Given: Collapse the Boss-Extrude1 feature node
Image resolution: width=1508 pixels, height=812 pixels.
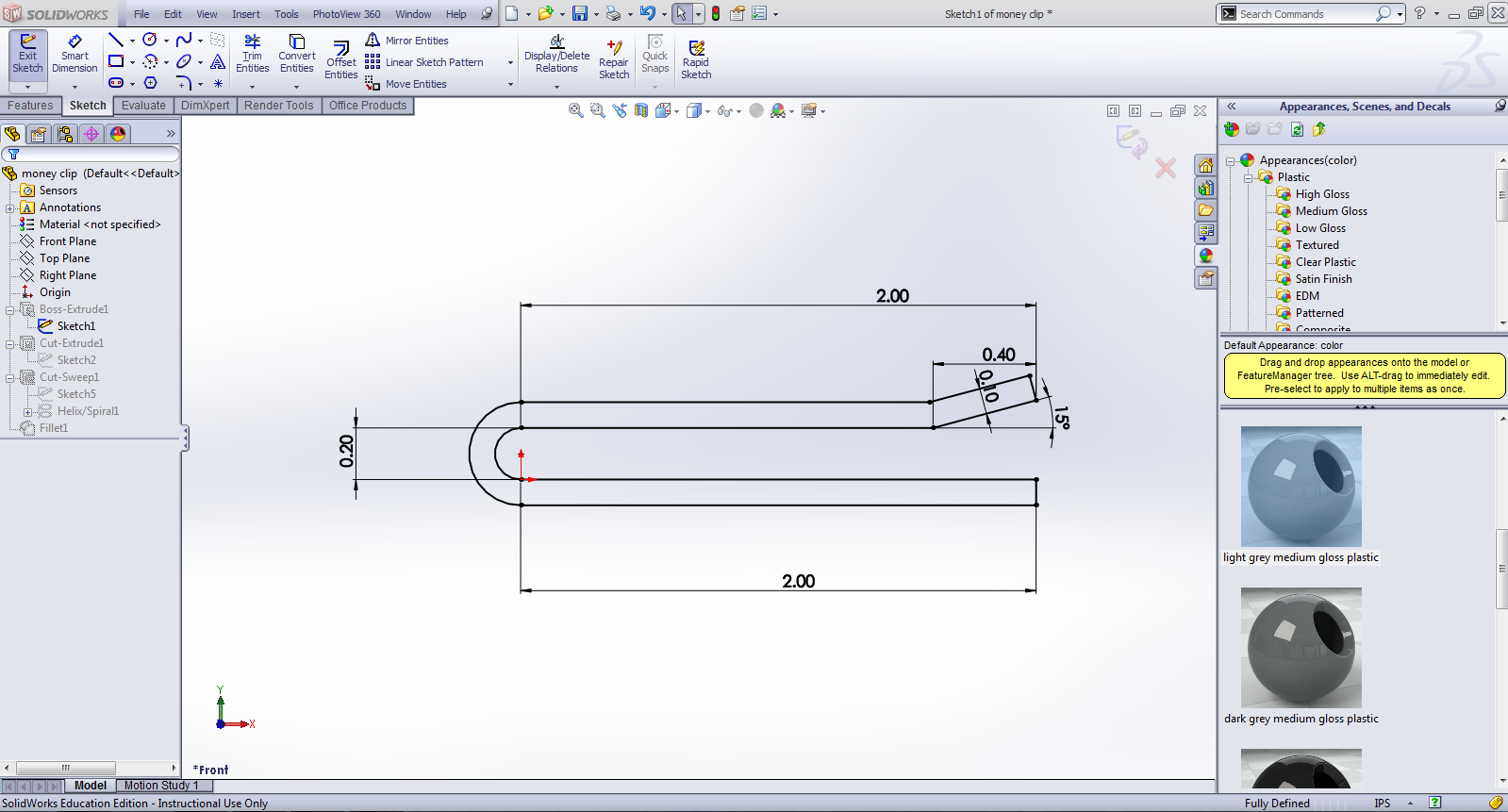Looking at the screenshot, I should (10, 310).
